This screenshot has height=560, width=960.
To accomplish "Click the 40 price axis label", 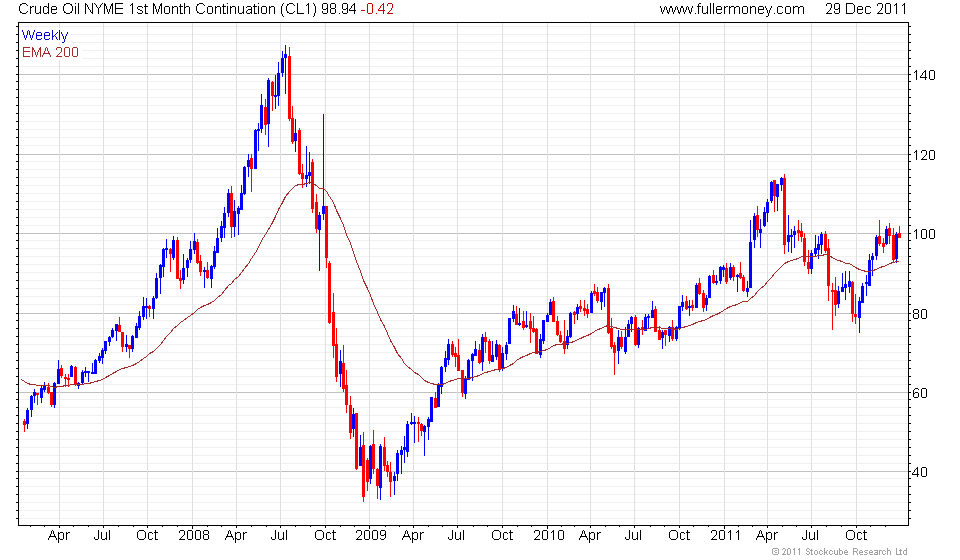I will (920, 472).
